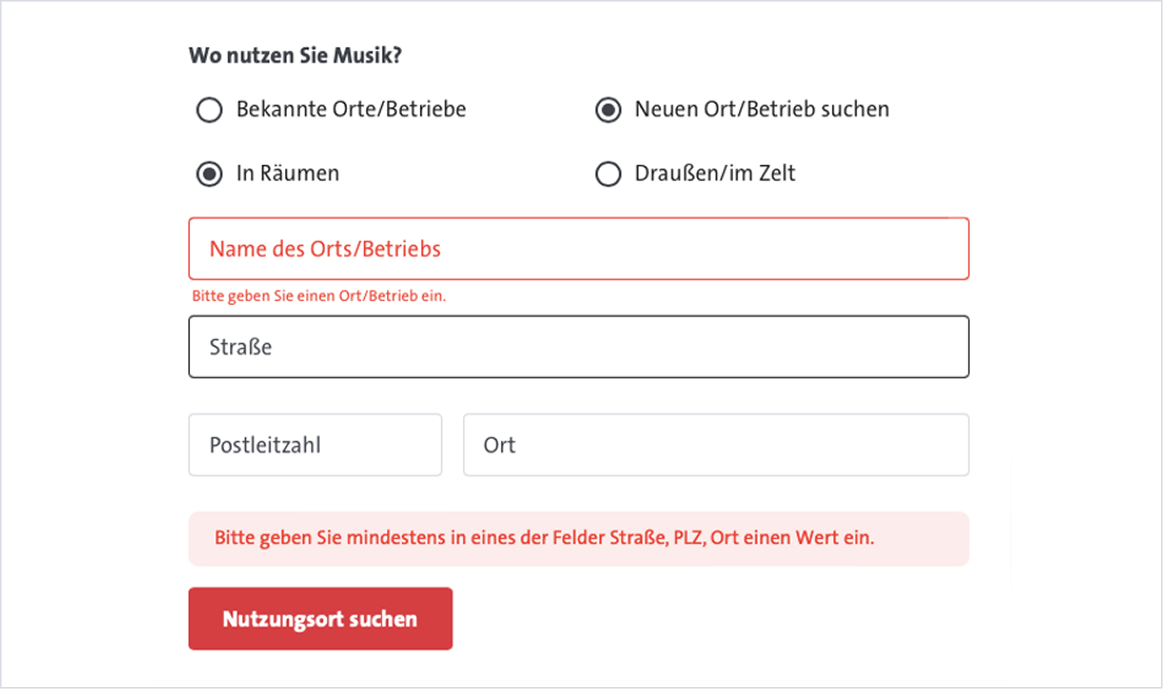Choose the 'In Räumen' radio option
1163x689 pixels.
(209, 173)
